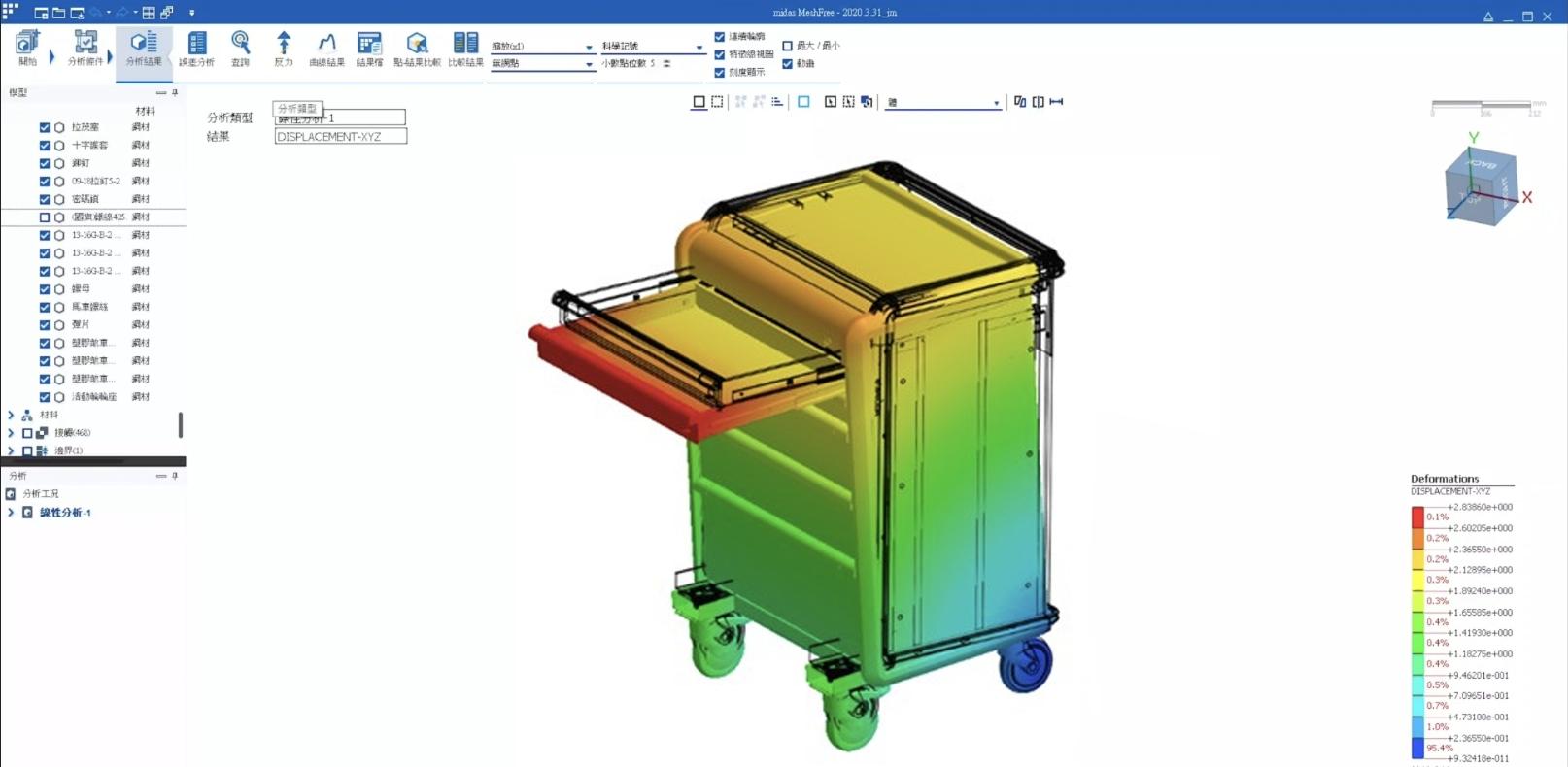
Task: Click the red swatch in Deformations legend
Action: pyautogui.click(x=1417, y=517)
